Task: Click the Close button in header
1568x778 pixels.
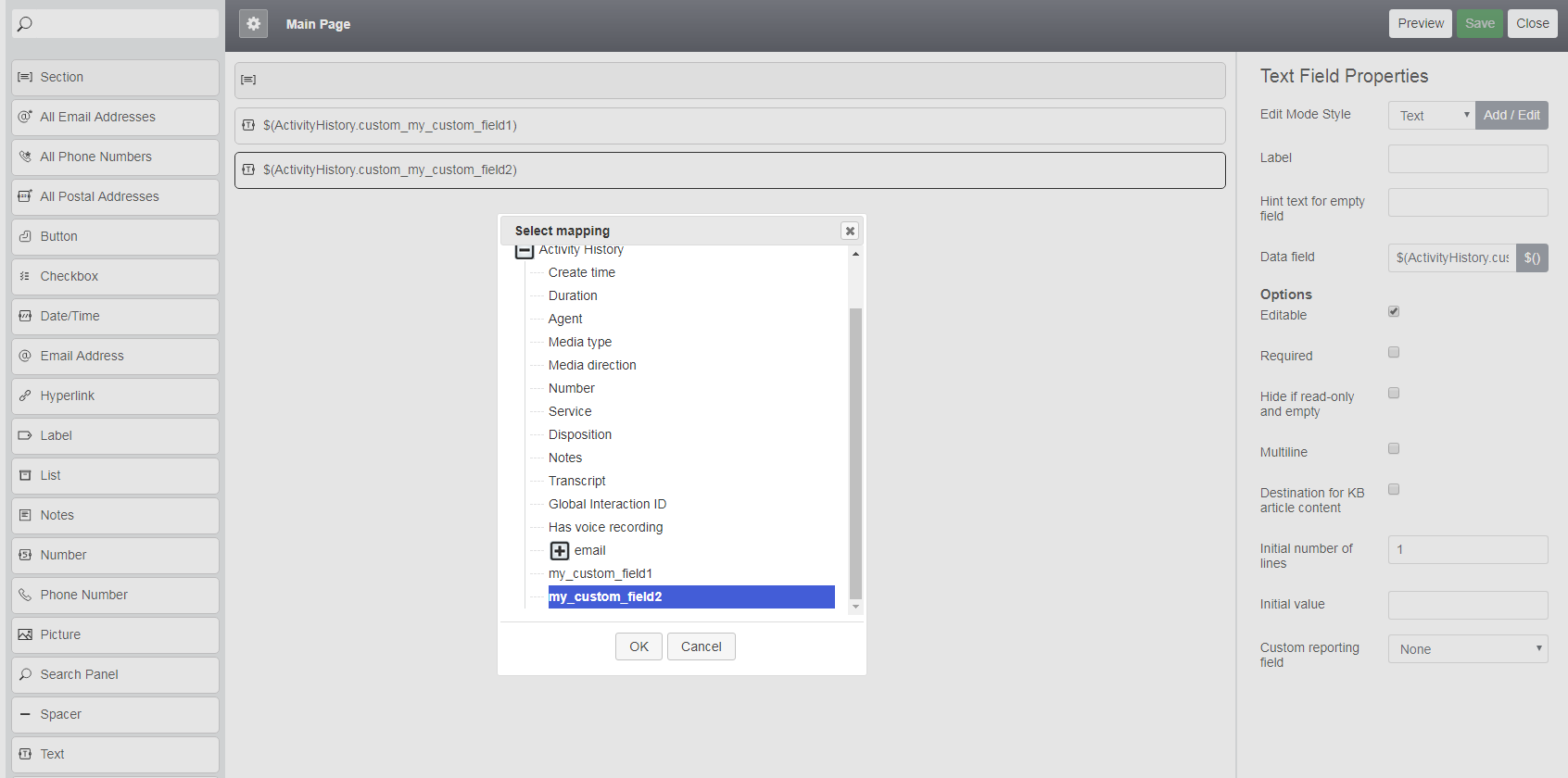Action: click(1533, 24)
